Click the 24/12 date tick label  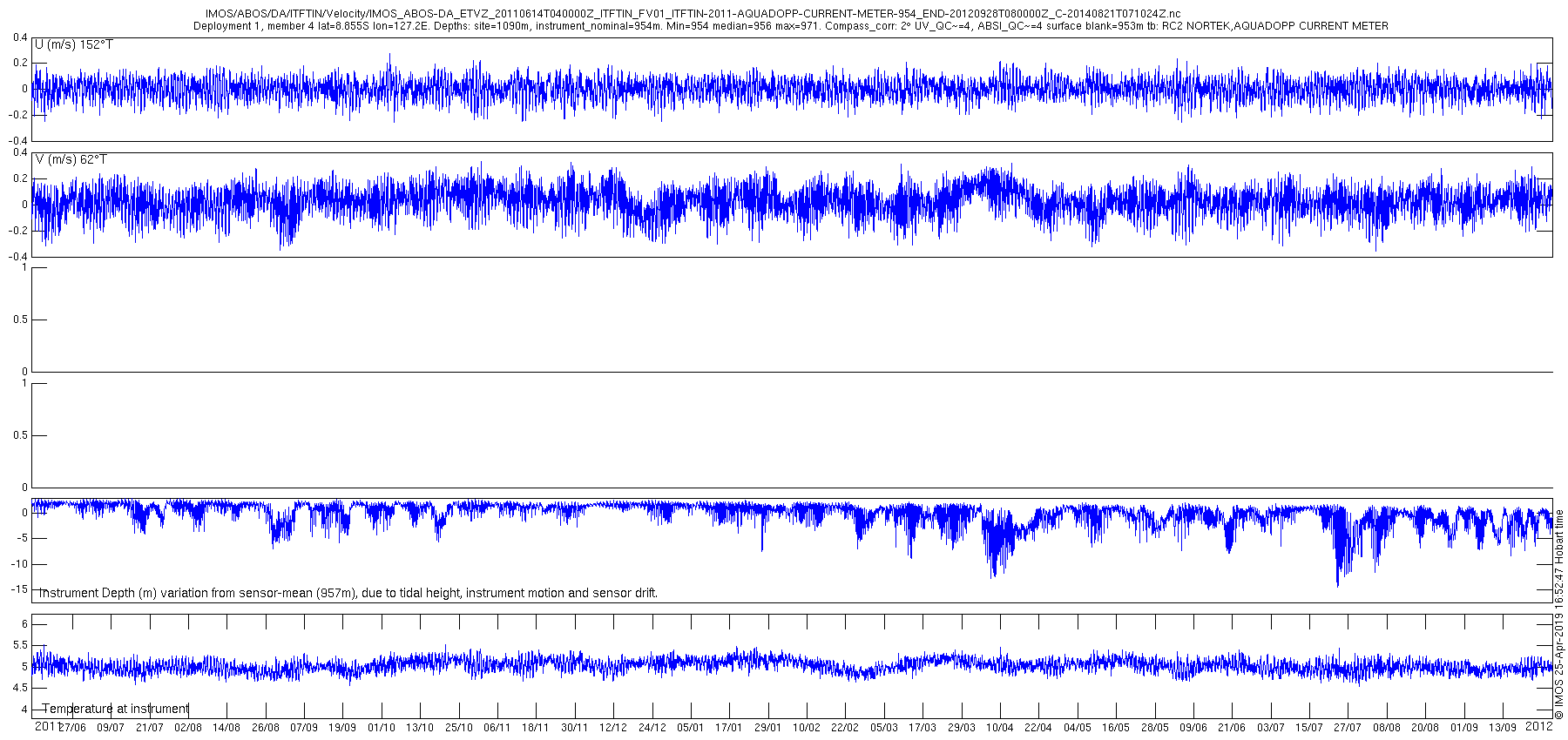click(x=652, y=728)
